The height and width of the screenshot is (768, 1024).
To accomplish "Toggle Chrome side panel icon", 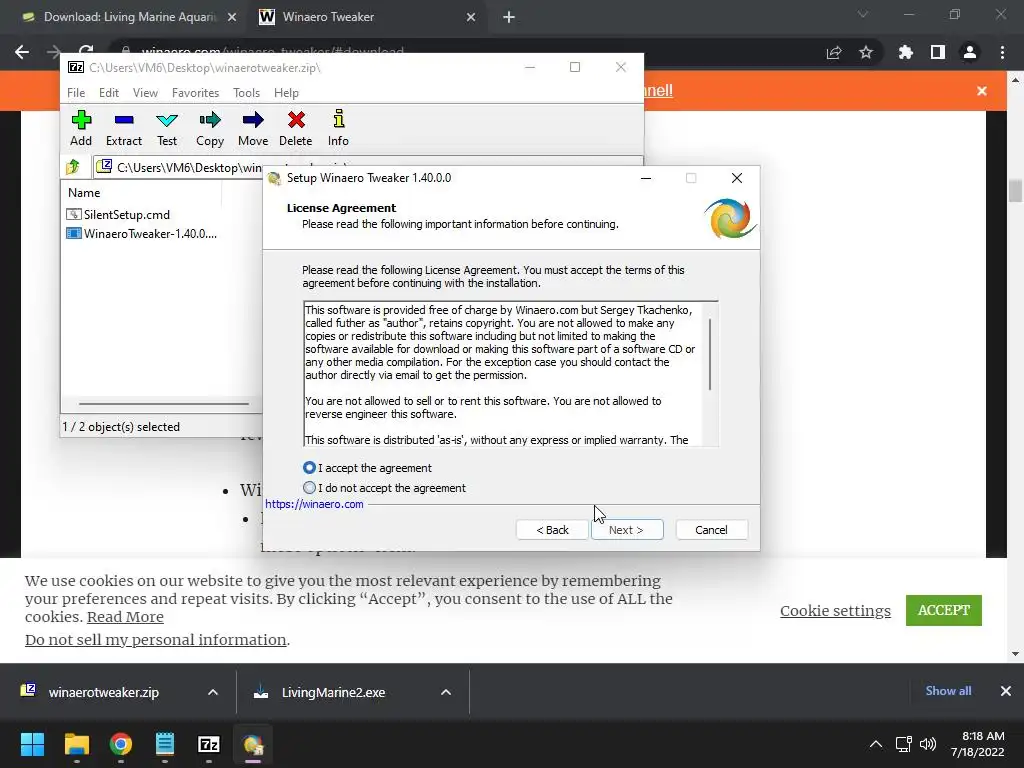I will (938, 52).
